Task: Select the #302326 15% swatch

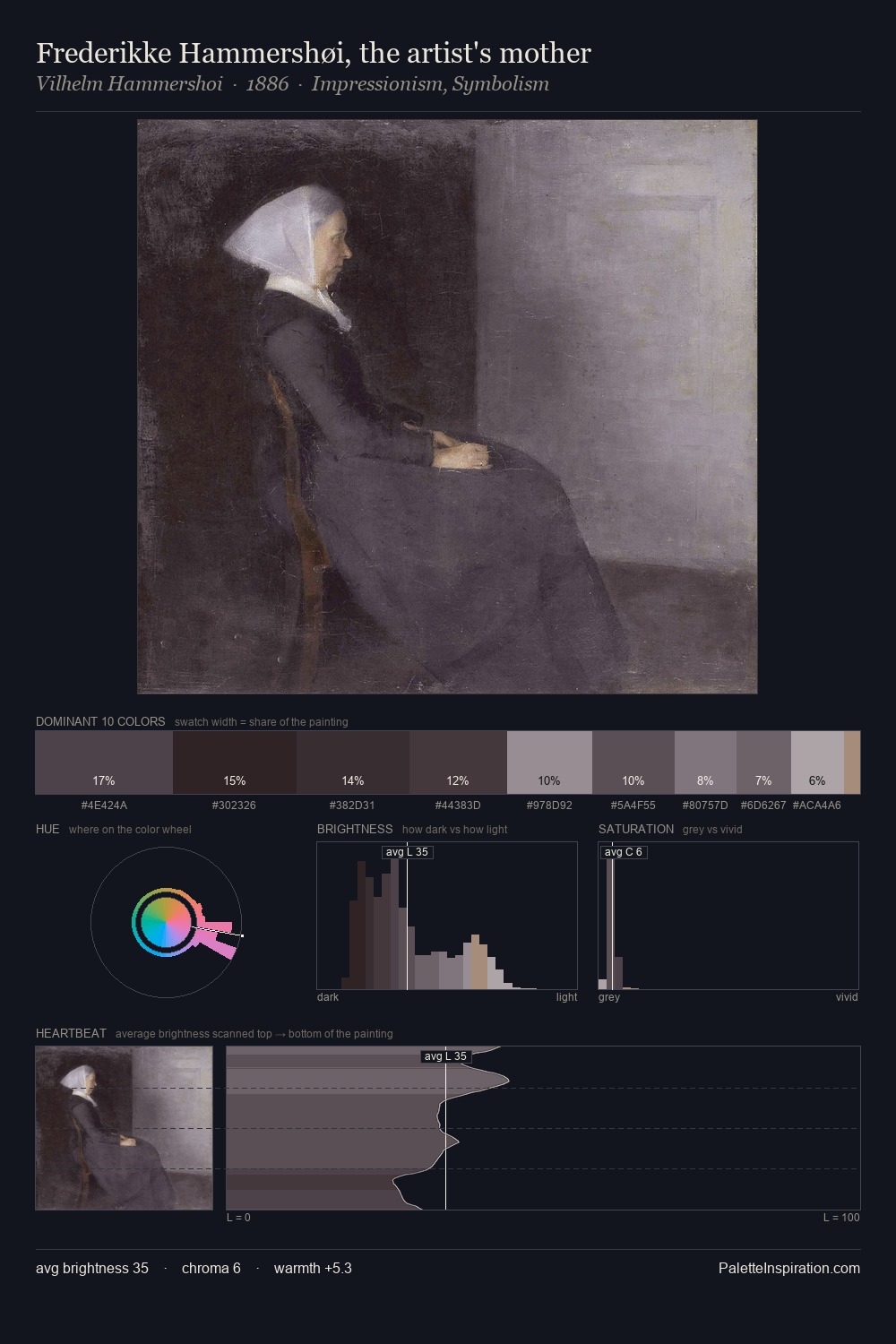Action: (x=235, y=762)
